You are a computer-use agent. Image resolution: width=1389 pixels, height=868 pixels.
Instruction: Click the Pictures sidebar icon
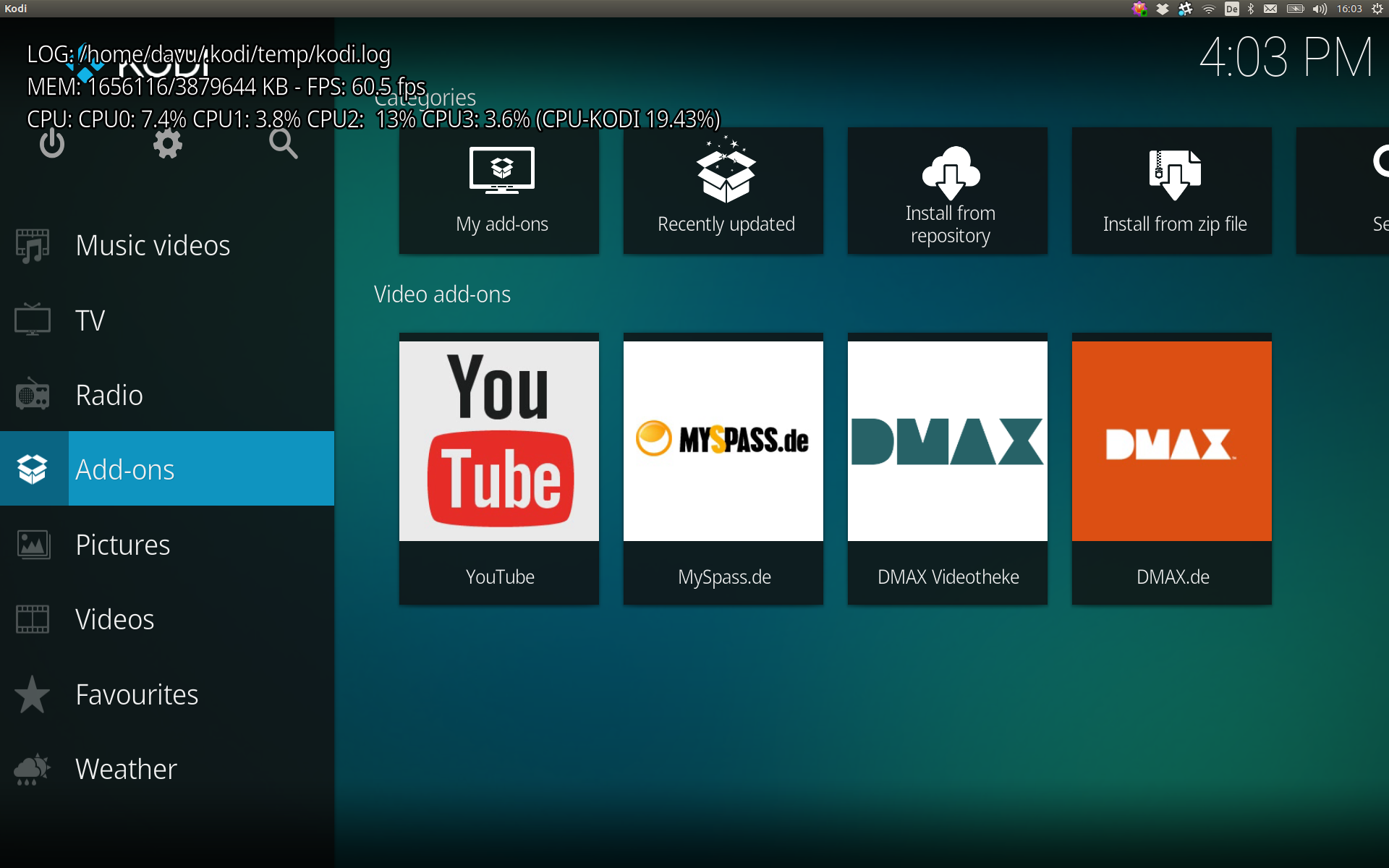coord(33,545)
